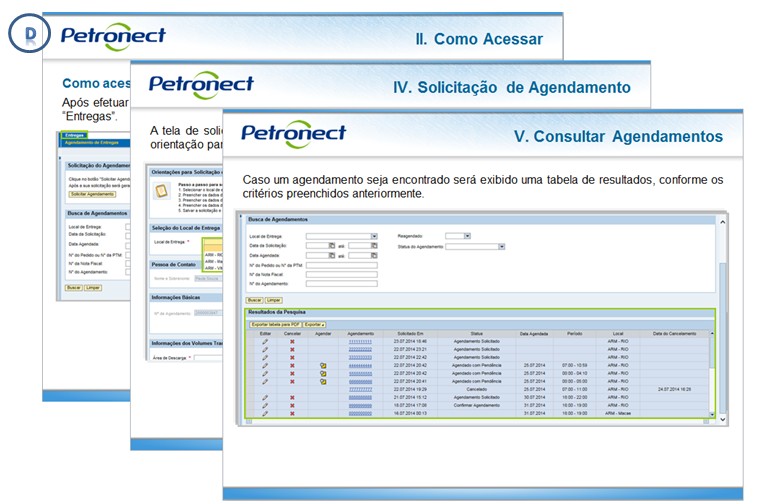Open appointment link in row solicited 23.07.2014 18:46
Screen dimensions: 762x504
coord(360,342)
